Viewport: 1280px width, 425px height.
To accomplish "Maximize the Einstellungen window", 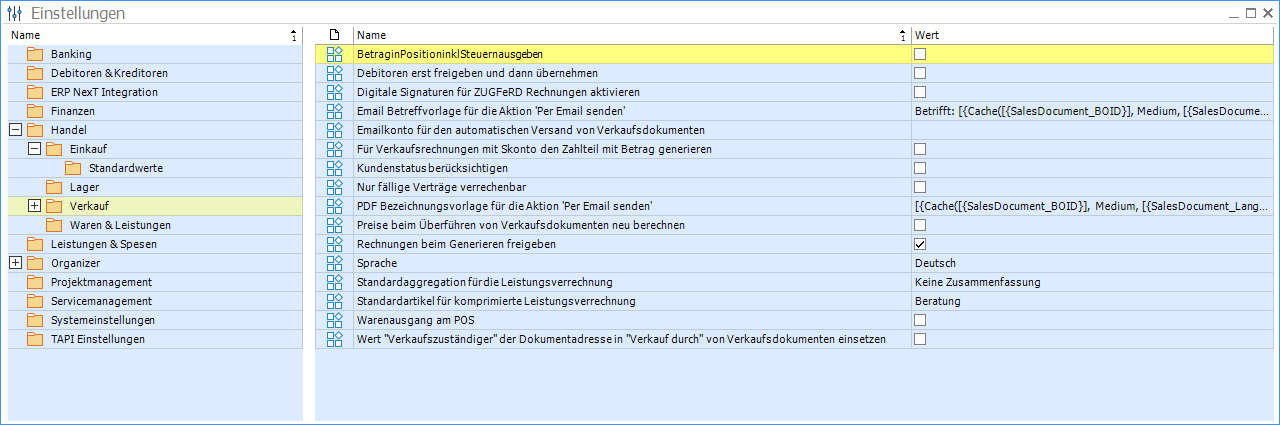I will [1250, 13].
